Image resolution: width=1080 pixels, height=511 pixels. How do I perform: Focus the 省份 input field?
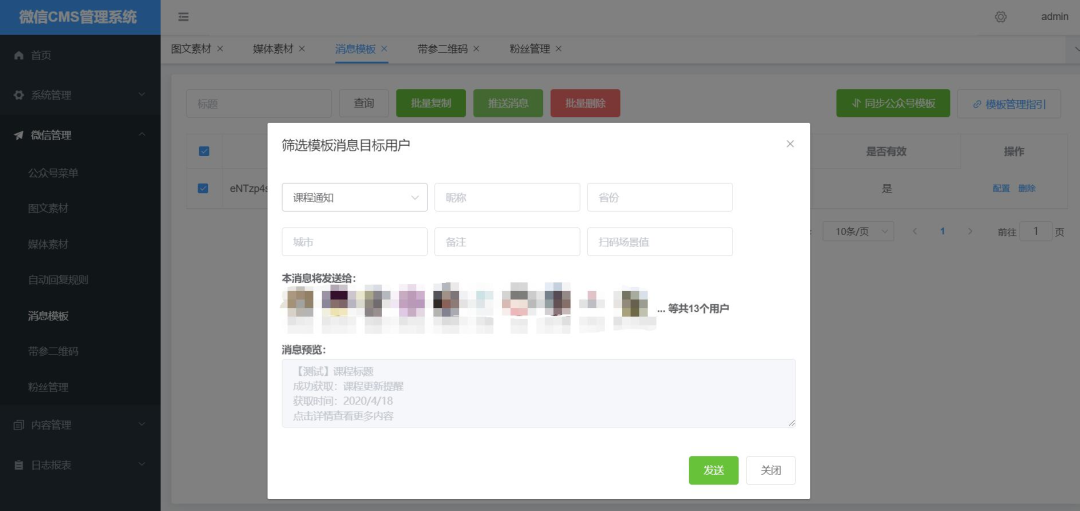point(660,198)
